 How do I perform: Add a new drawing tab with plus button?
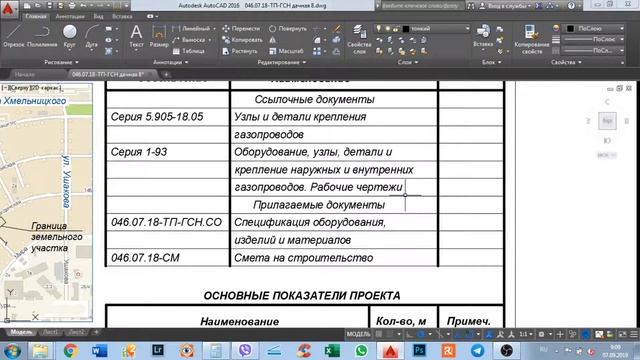(x=166, y=74)
